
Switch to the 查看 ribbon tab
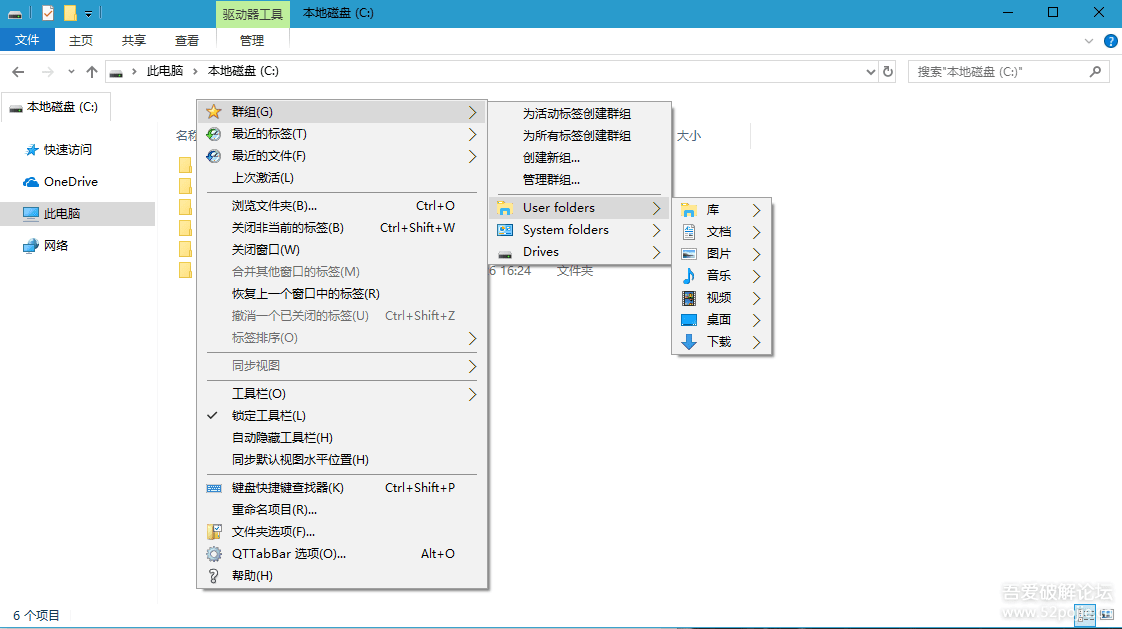[187, 41]
